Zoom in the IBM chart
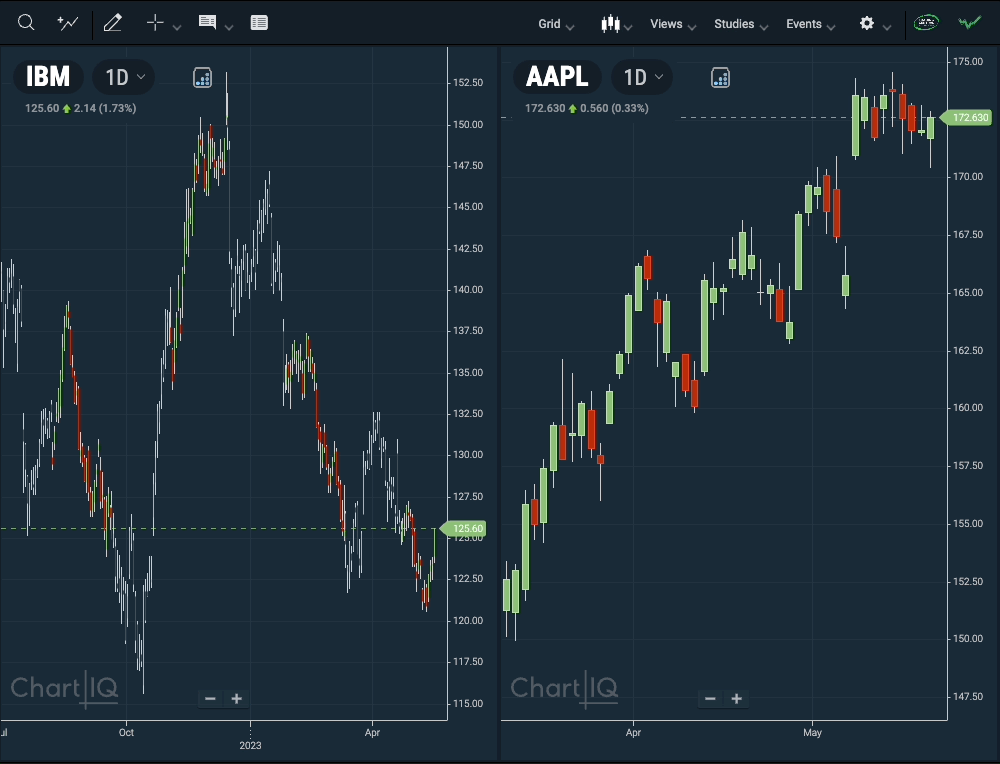The height and width of the screenshot is (764, 1000). tap(237, 699)
